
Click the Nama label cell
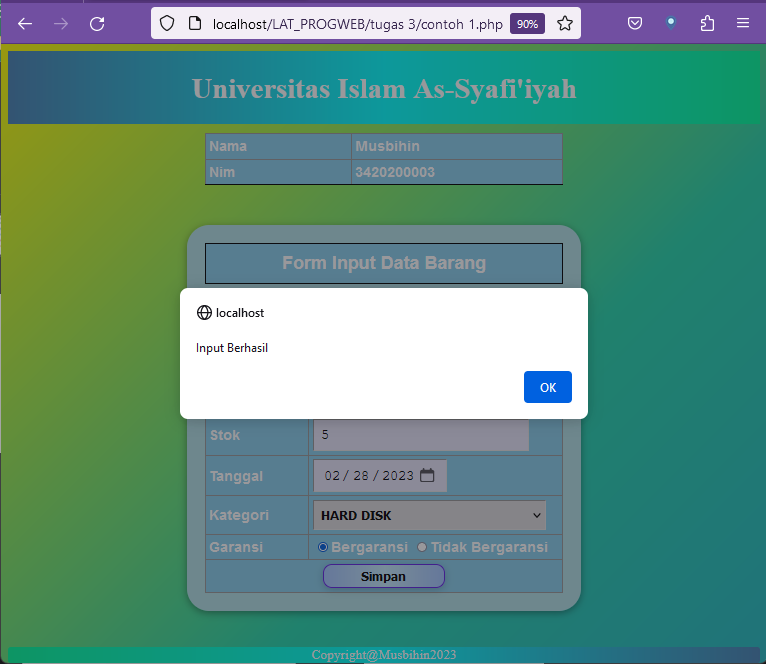point(278,146)
